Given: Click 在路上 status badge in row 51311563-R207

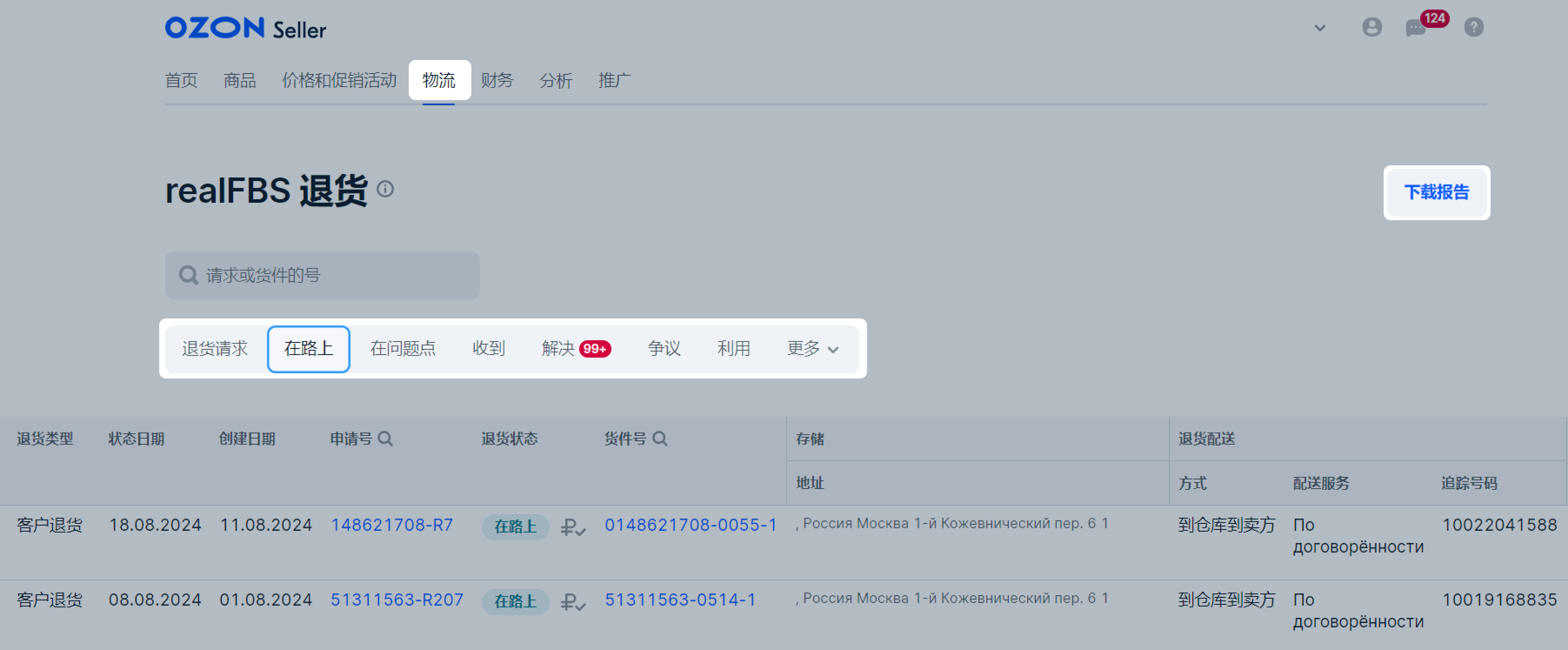Looking at the screenshot, I should point(515,602).
